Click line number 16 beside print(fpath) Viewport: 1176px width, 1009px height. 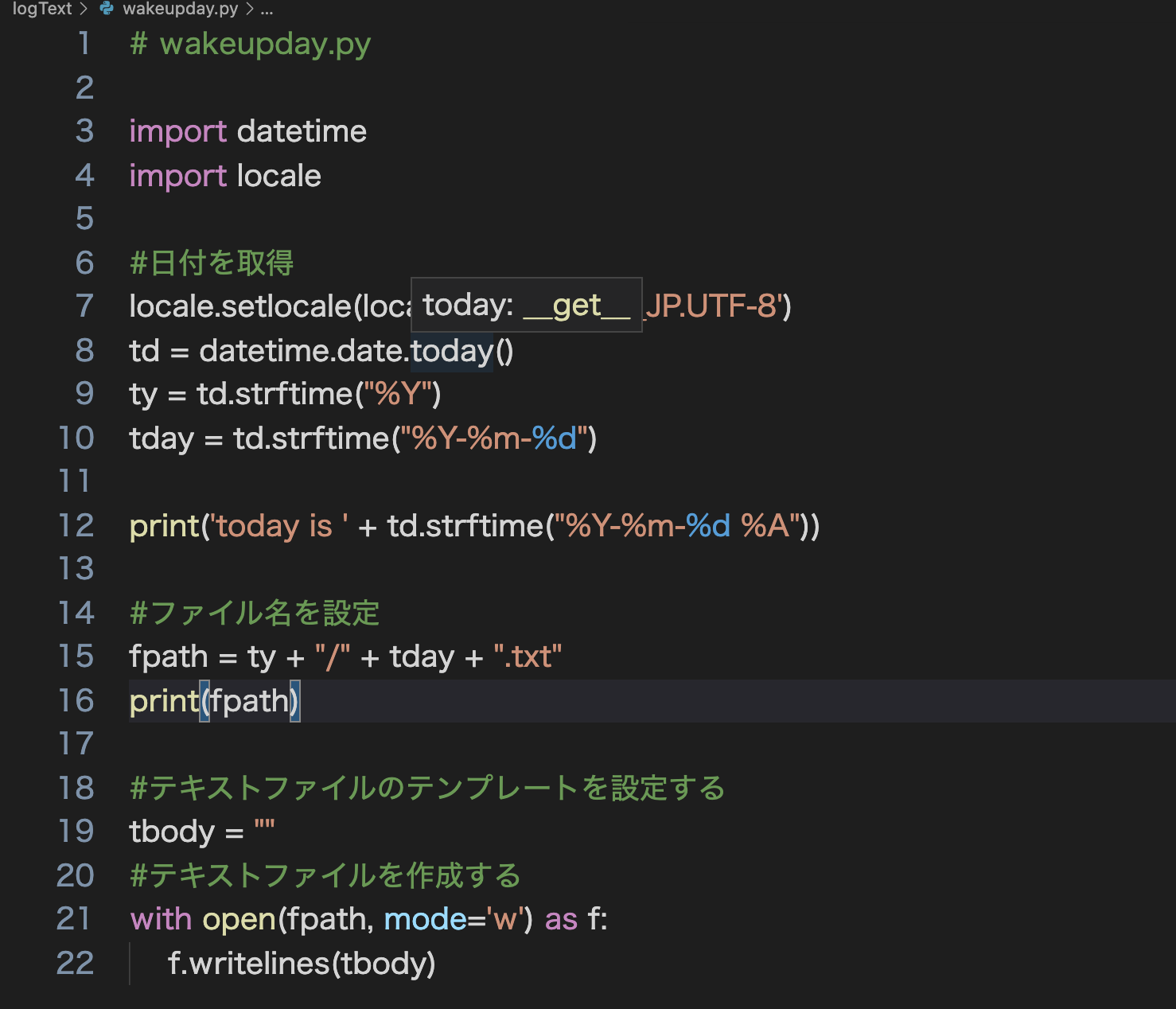pyautogui.click(x=79, y=700)
